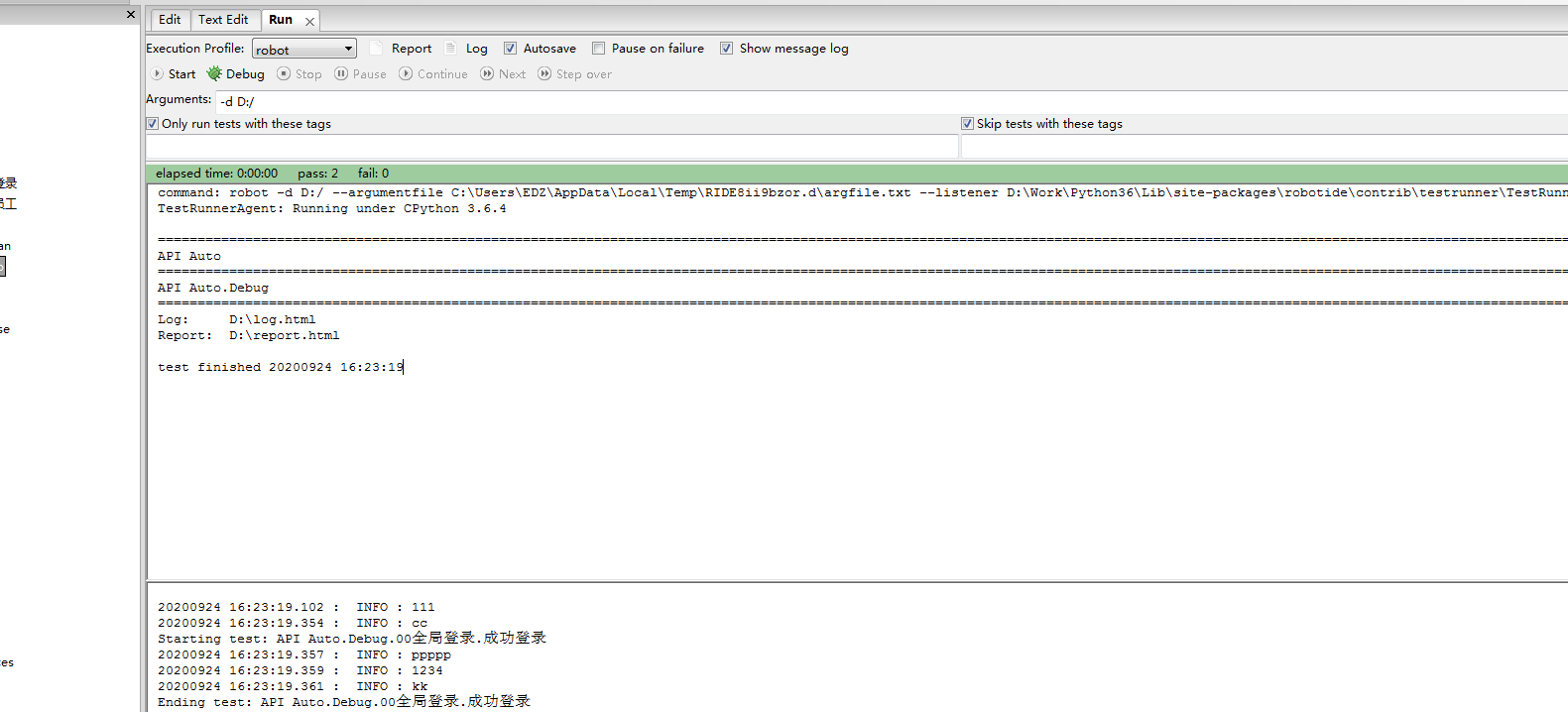Click the 'API Auto.Debug' output line
1568x712 pixels.
click(213, 288)
